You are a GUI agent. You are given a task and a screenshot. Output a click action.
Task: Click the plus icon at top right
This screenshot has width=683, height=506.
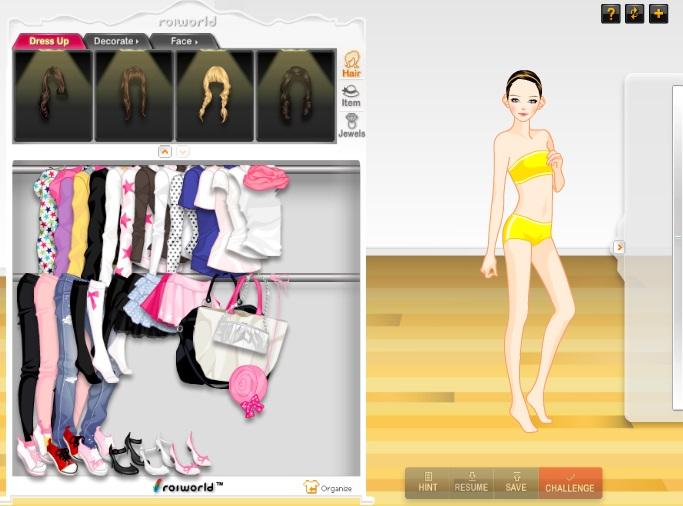pyautogui.click(x=658, y=13)
